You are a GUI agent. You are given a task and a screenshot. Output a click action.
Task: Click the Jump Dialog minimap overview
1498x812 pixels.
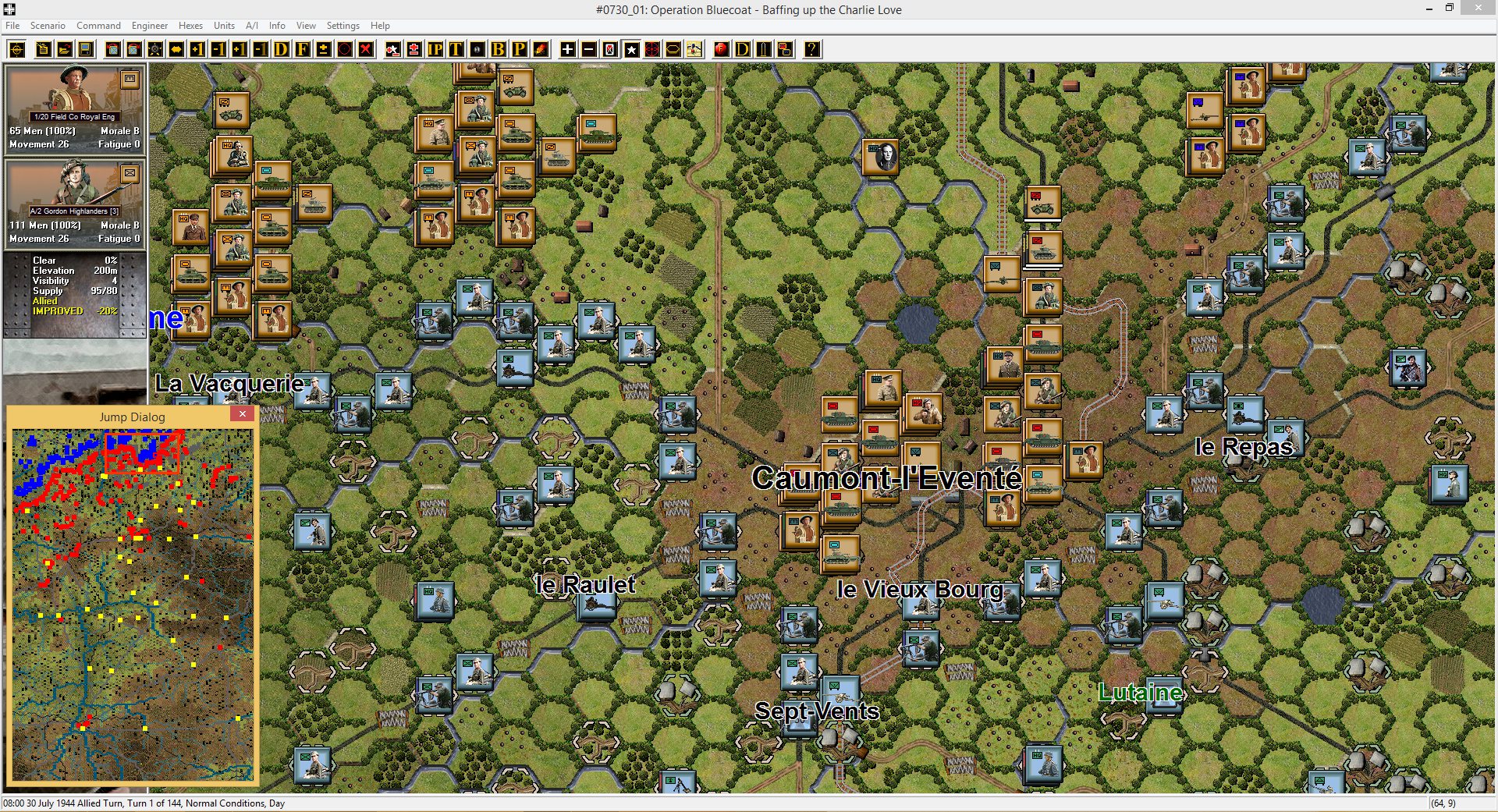132,605
